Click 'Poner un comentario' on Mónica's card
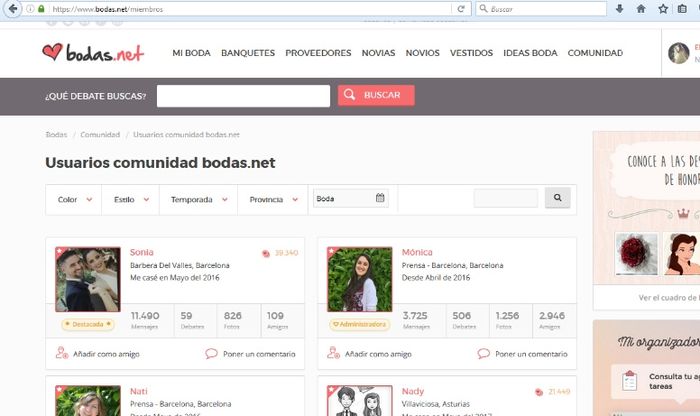Viewport: 700px width, 416px height. tap(531, 354)
